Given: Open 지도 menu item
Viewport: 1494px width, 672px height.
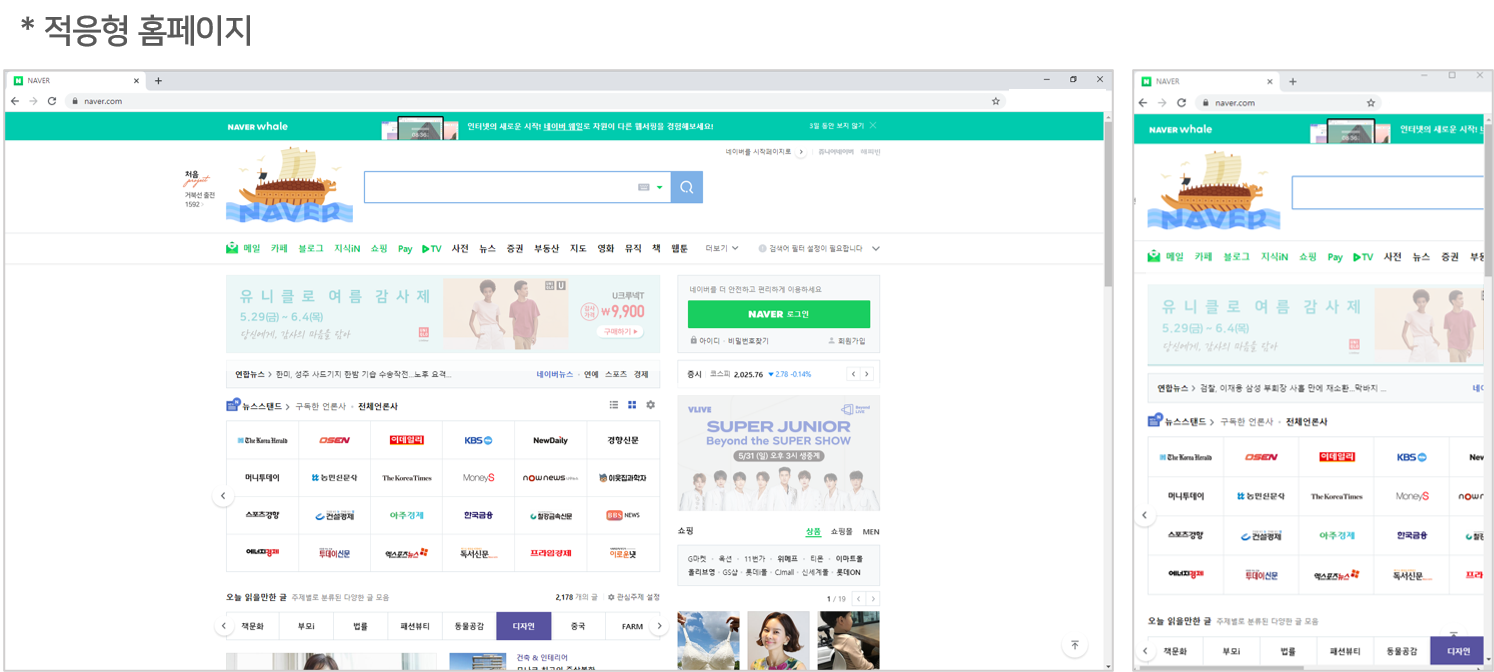Looking at the screenshot, I should pyautogui.click(x=578, y=248).
